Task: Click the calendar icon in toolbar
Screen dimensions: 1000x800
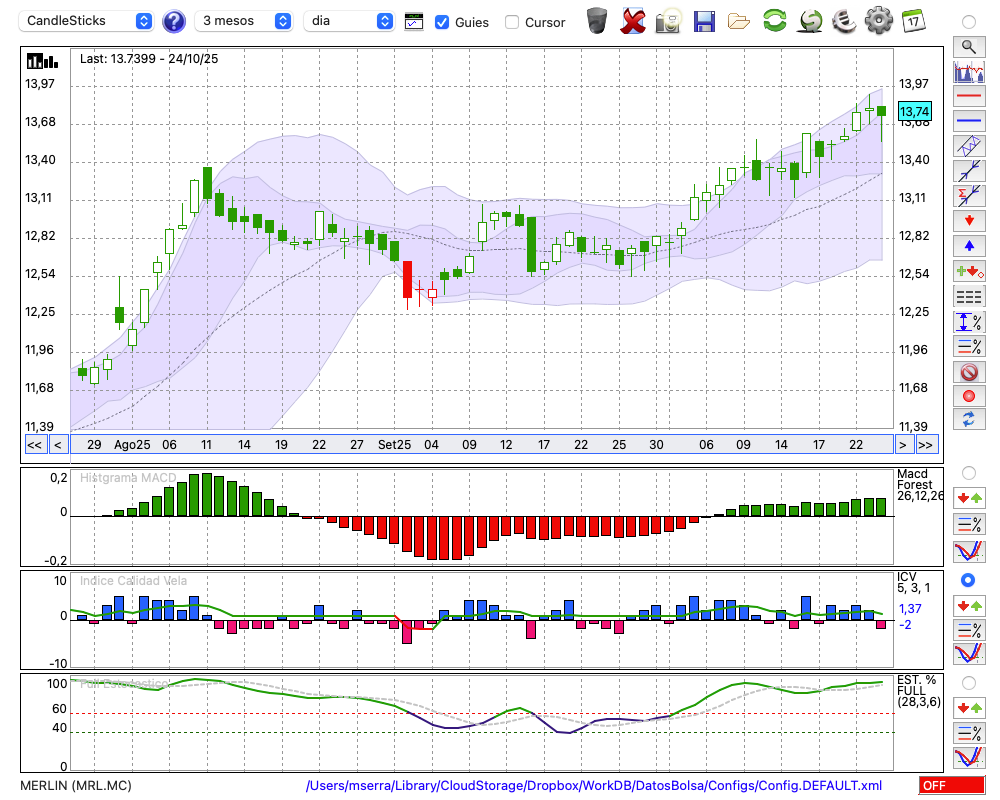Action: point(913,20)
